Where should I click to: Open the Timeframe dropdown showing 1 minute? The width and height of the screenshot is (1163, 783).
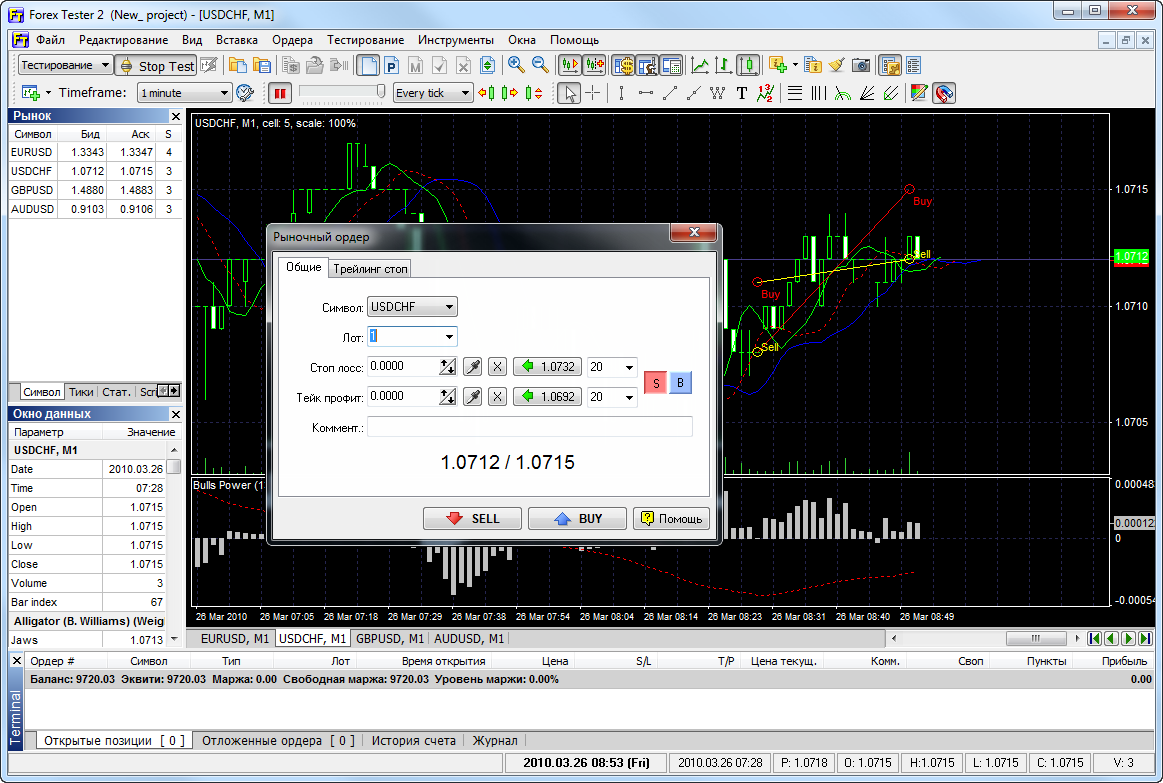point(183,92)
